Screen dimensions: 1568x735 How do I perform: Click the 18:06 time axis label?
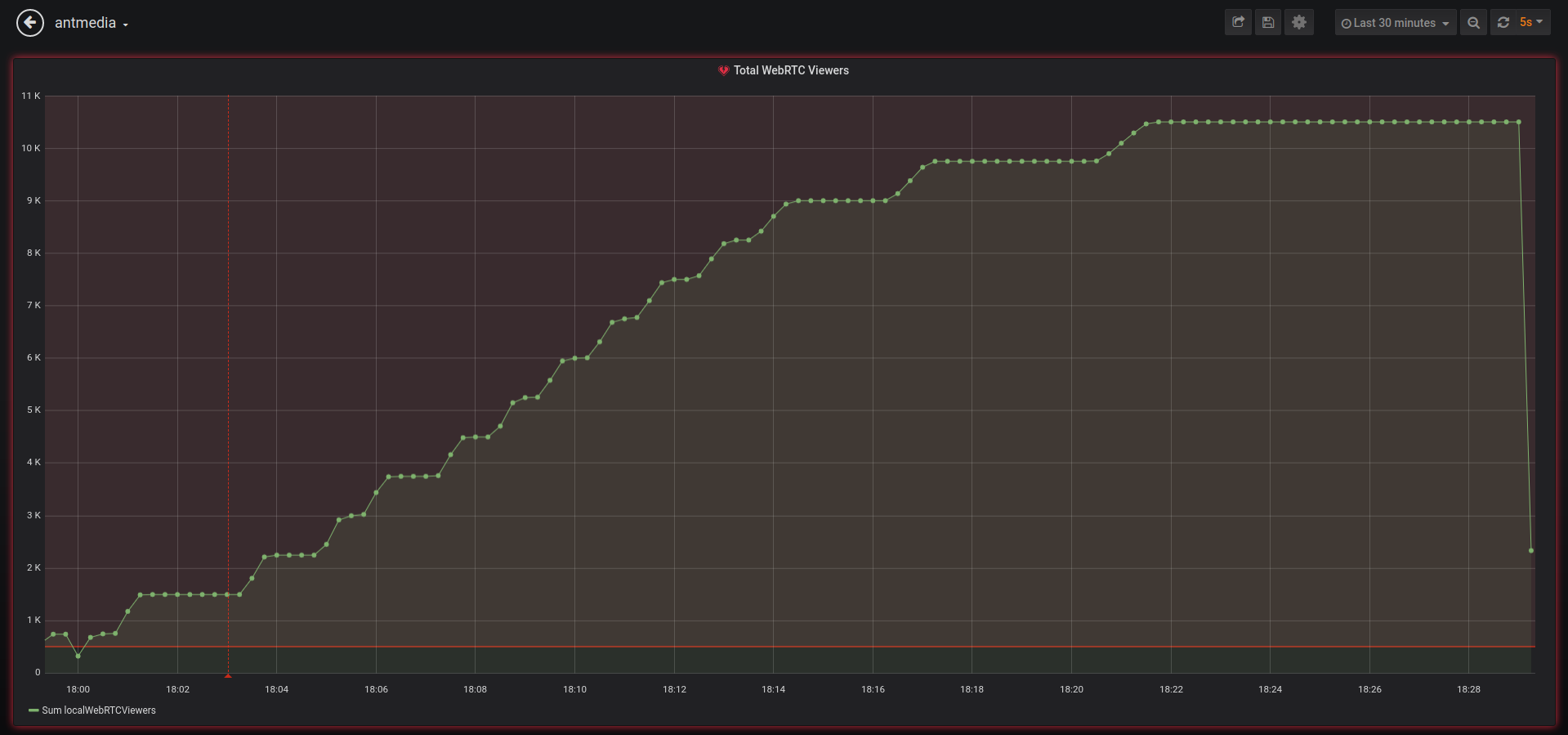(x=377, y=689)
